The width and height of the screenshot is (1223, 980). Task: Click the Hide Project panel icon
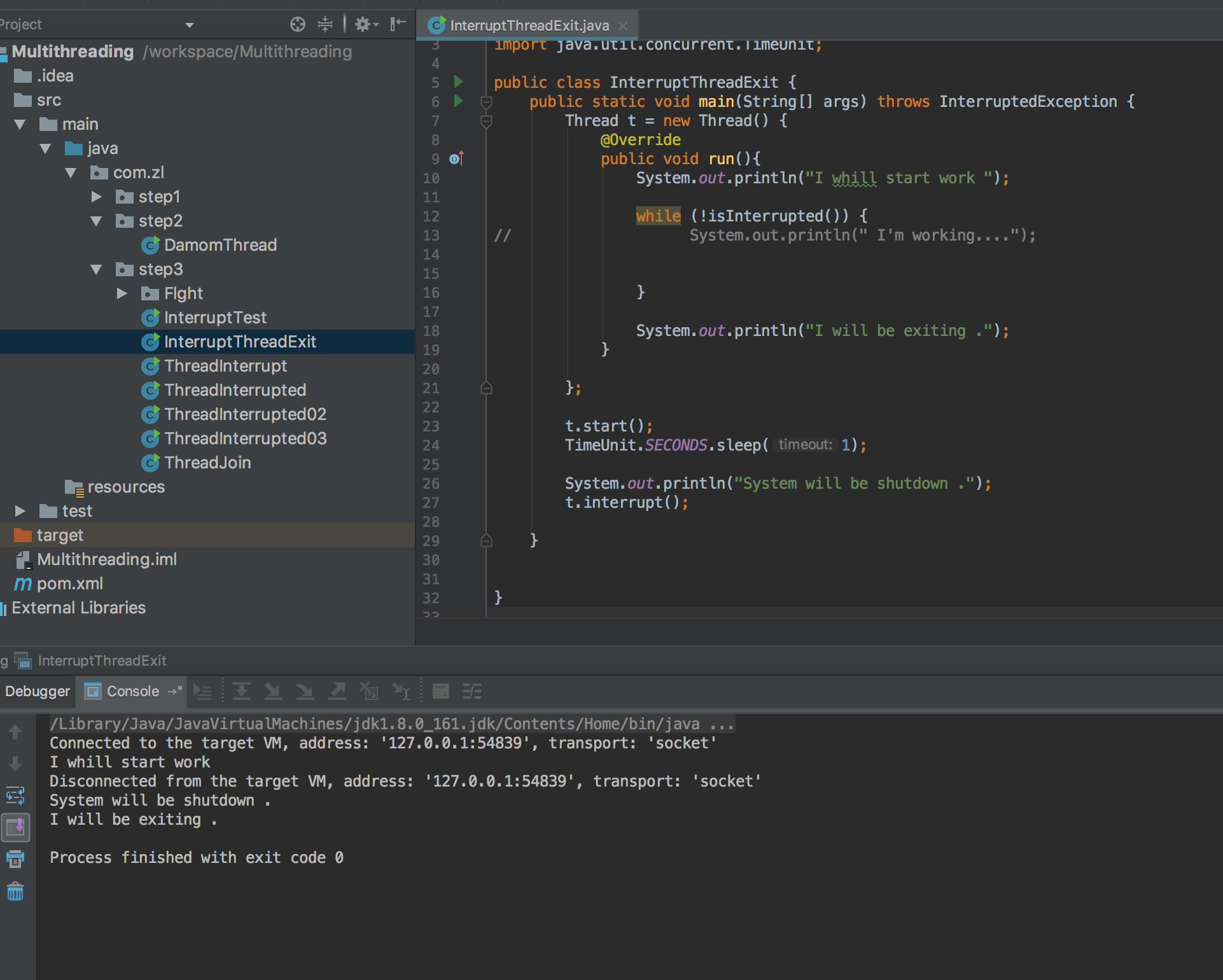[x=398, y=24]
